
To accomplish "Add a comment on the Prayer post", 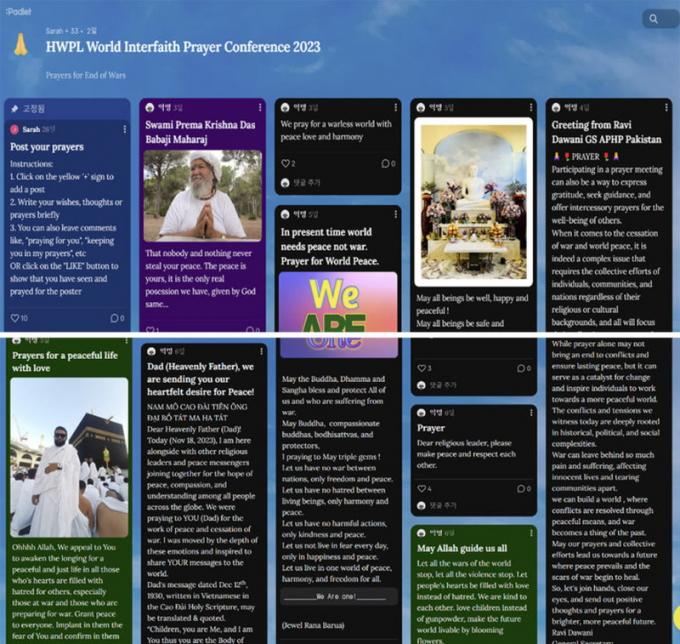I will coord(443,506).
